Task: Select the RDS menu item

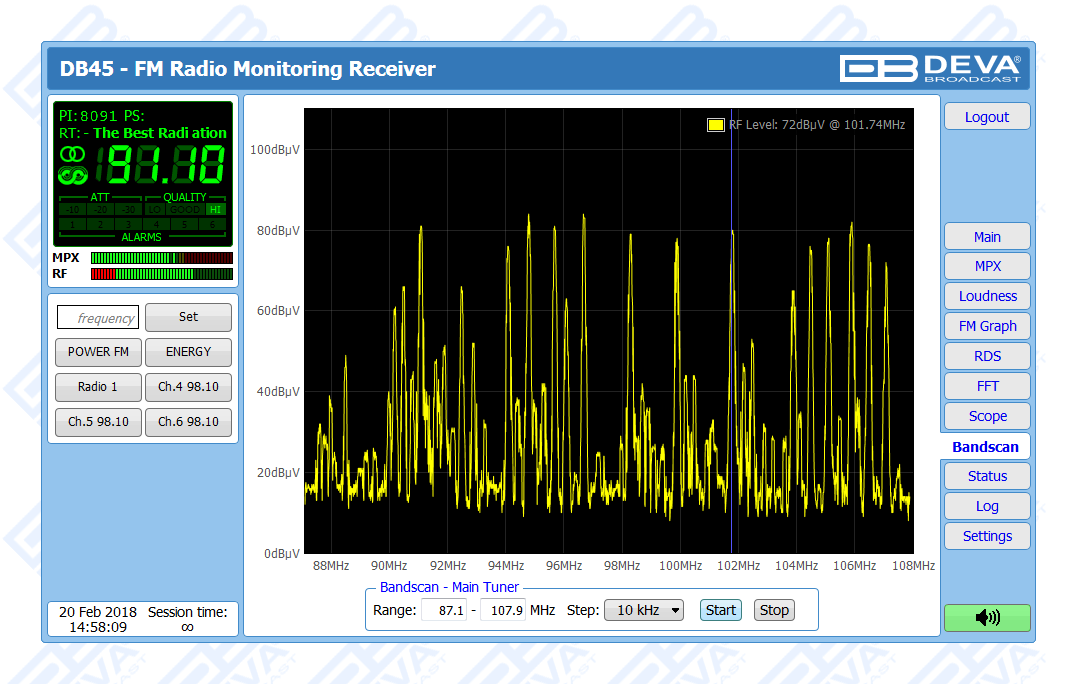Action: tap(986, 357)
